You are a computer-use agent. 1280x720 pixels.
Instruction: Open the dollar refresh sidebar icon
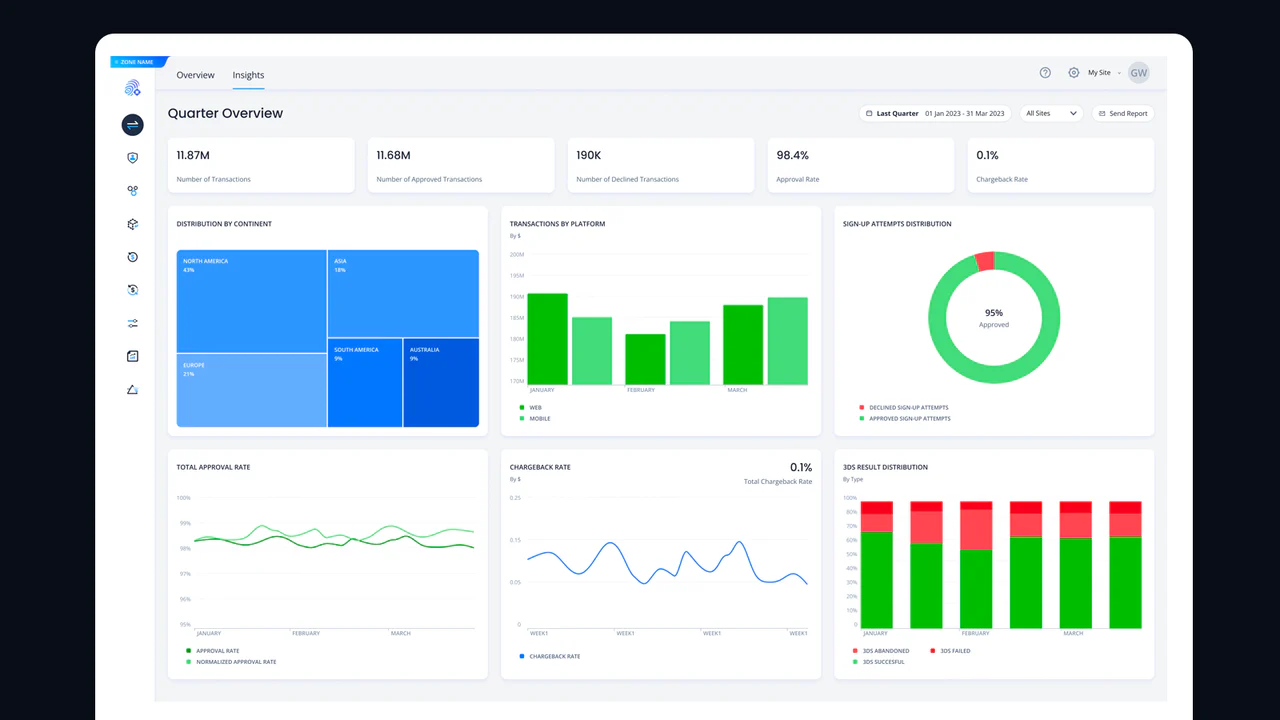click(132, 290)
